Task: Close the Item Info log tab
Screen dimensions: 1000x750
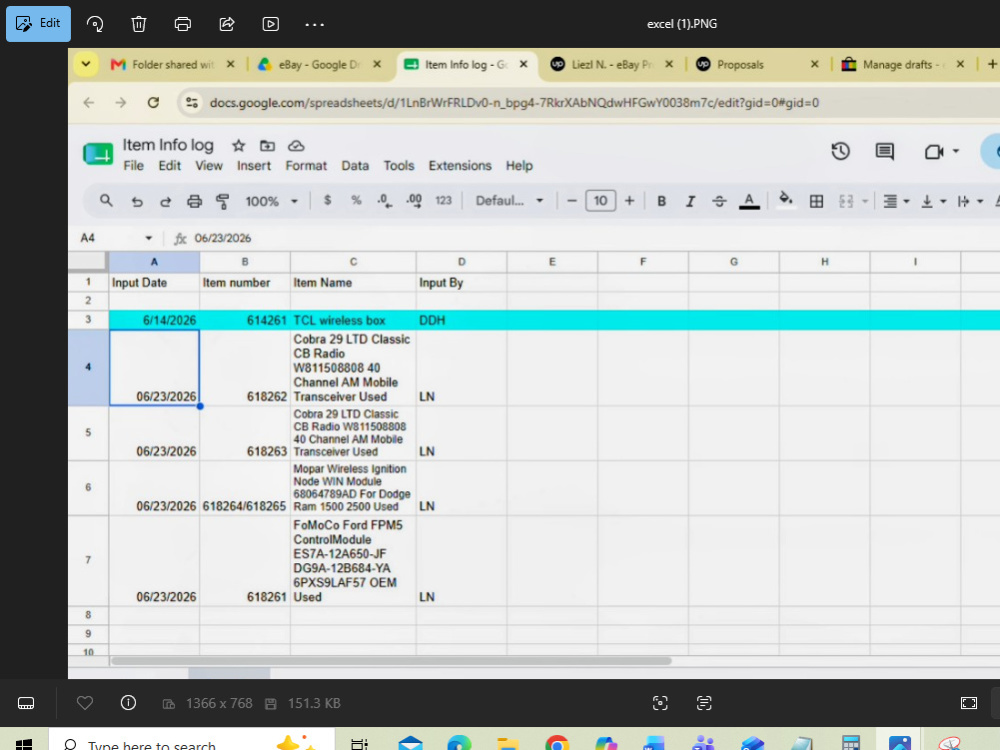Action: pyautogui.click(x=524, y=64)
